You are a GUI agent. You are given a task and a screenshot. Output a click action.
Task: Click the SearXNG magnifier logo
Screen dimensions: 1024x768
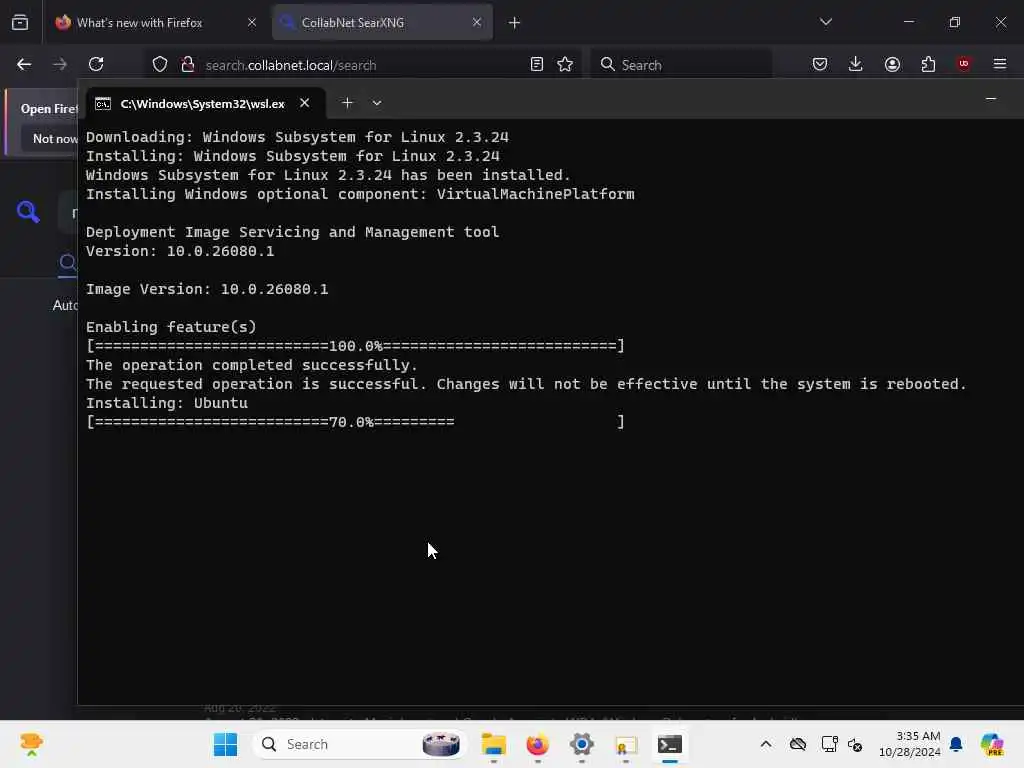(28, 212)
